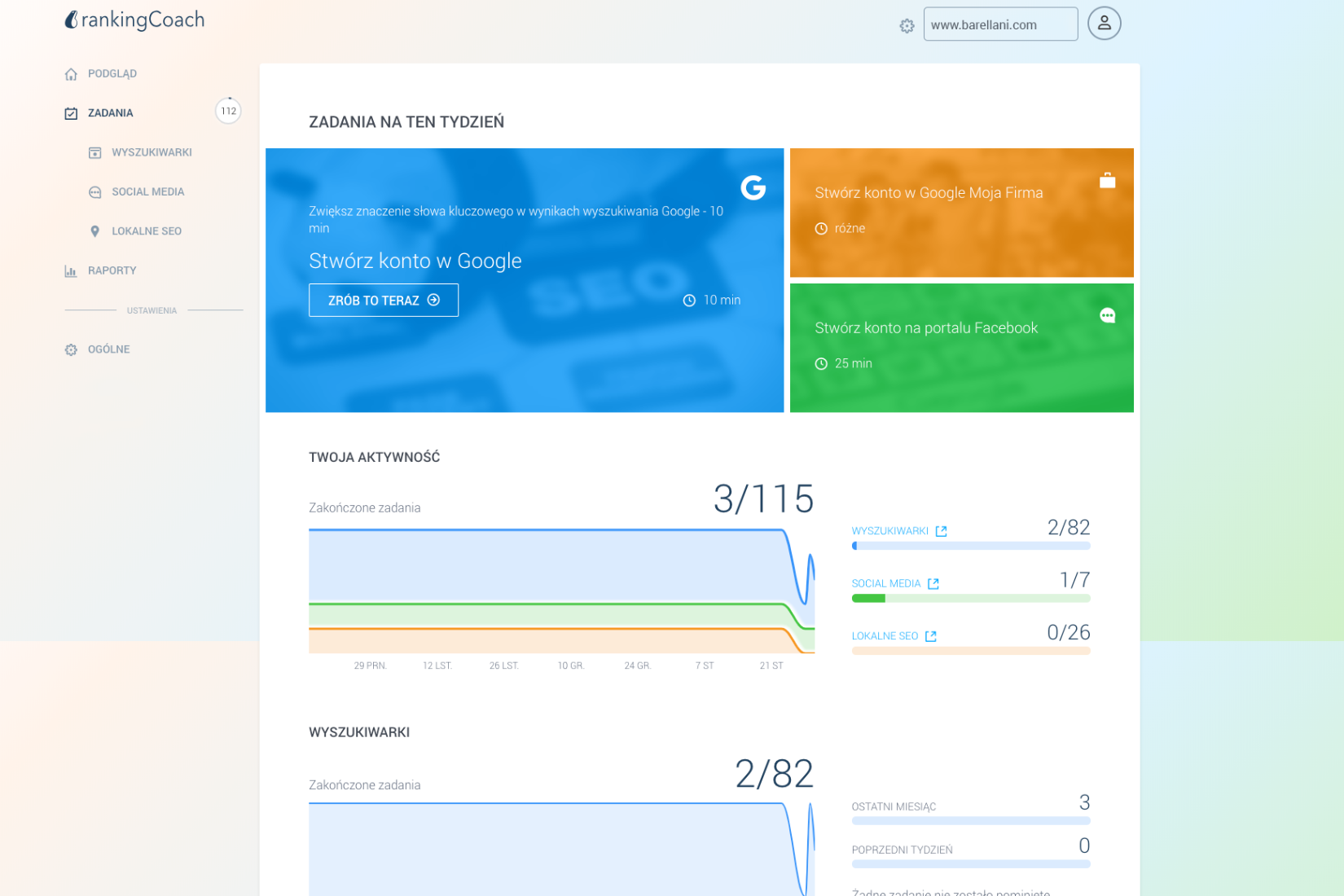Open Ogólne settings in sidebar

point(108,349)
